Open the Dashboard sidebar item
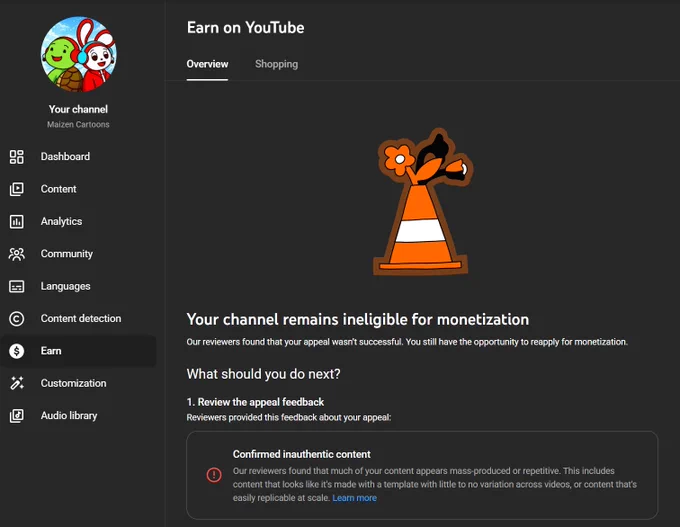Screen dimensions: 680x527 (x=78, y=157)
